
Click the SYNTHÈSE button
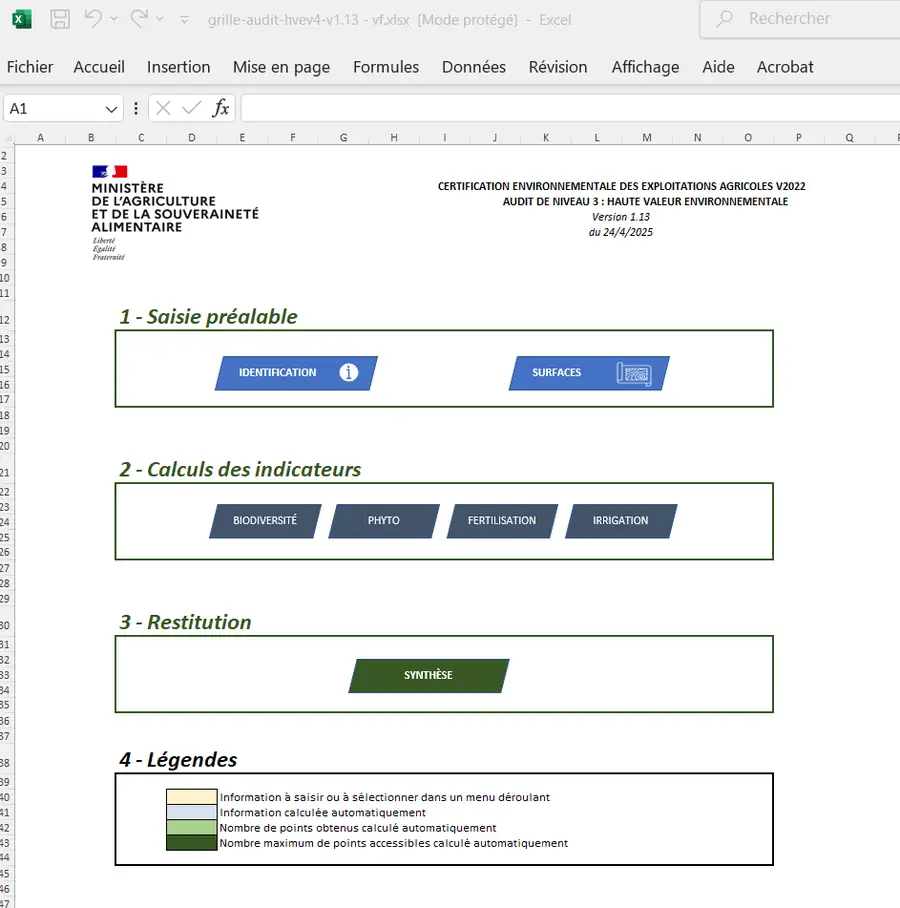(x=429, y=675)
